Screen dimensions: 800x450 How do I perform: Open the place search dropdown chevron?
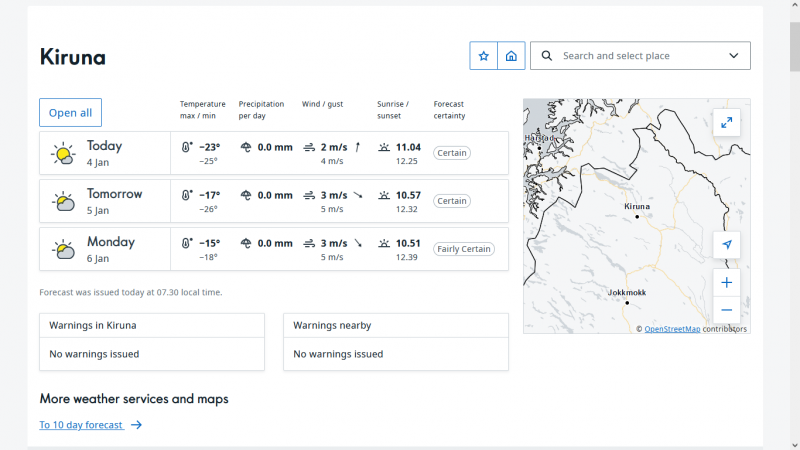734,56
